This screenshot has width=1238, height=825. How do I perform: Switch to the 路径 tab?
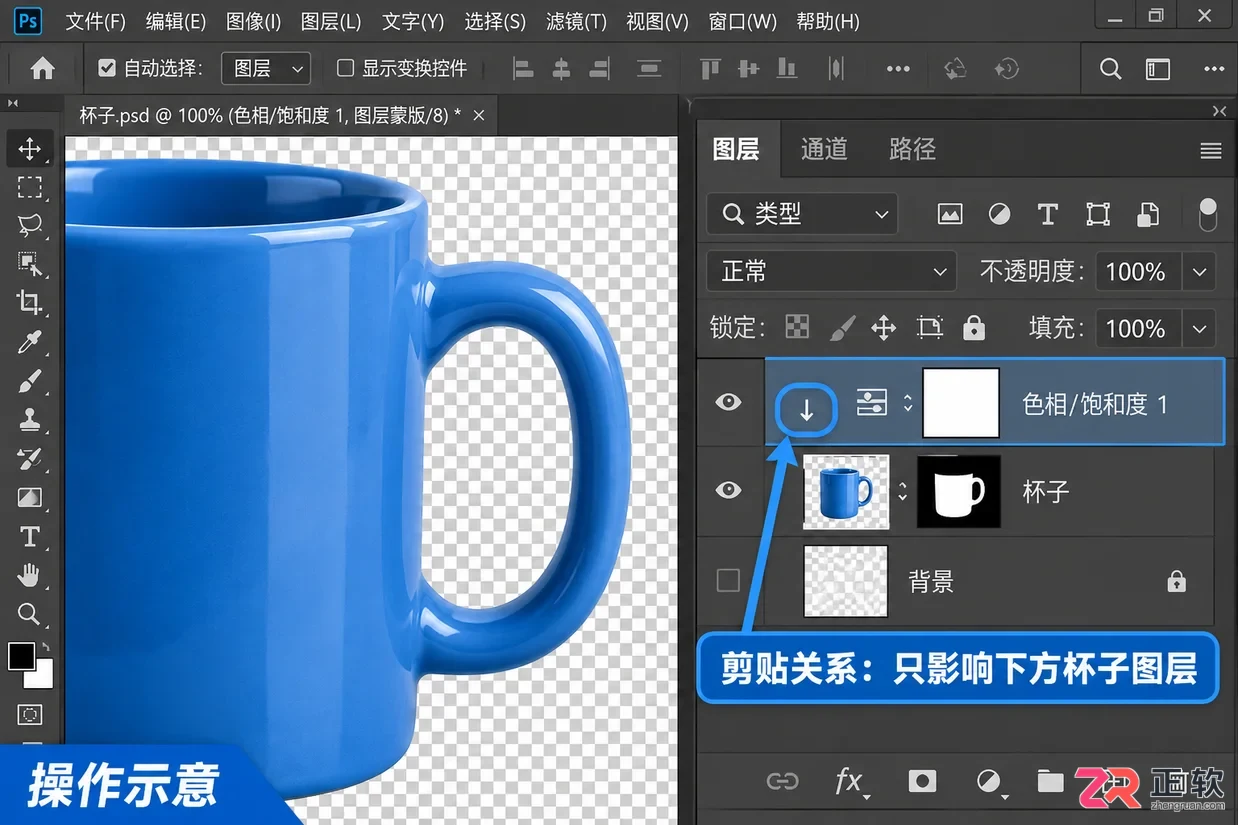pos(912,149)
